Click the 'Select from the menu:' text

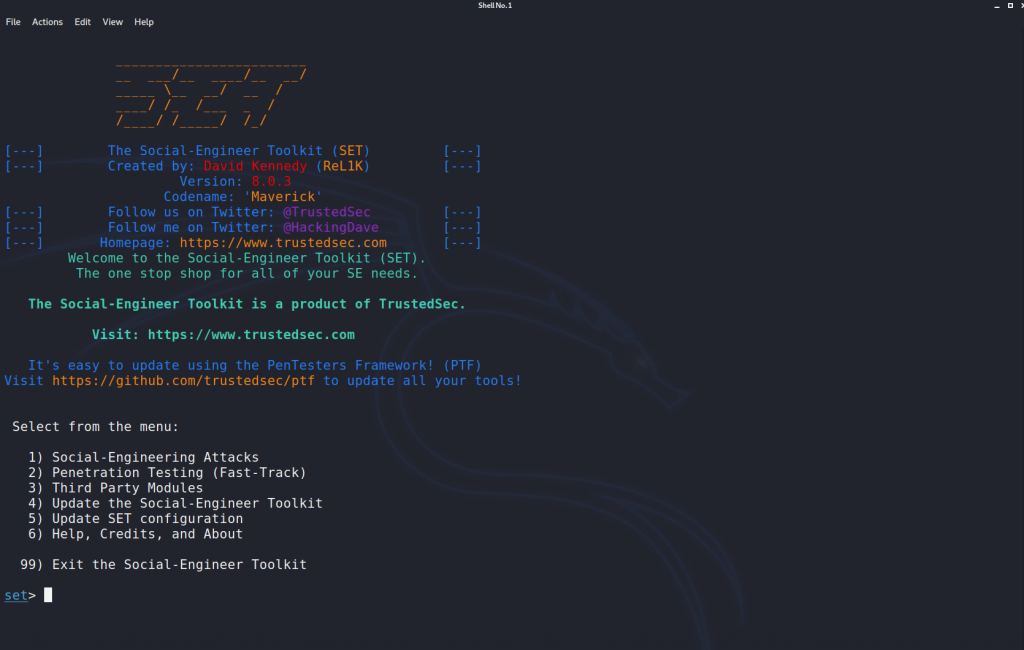[x=95, y=427]
